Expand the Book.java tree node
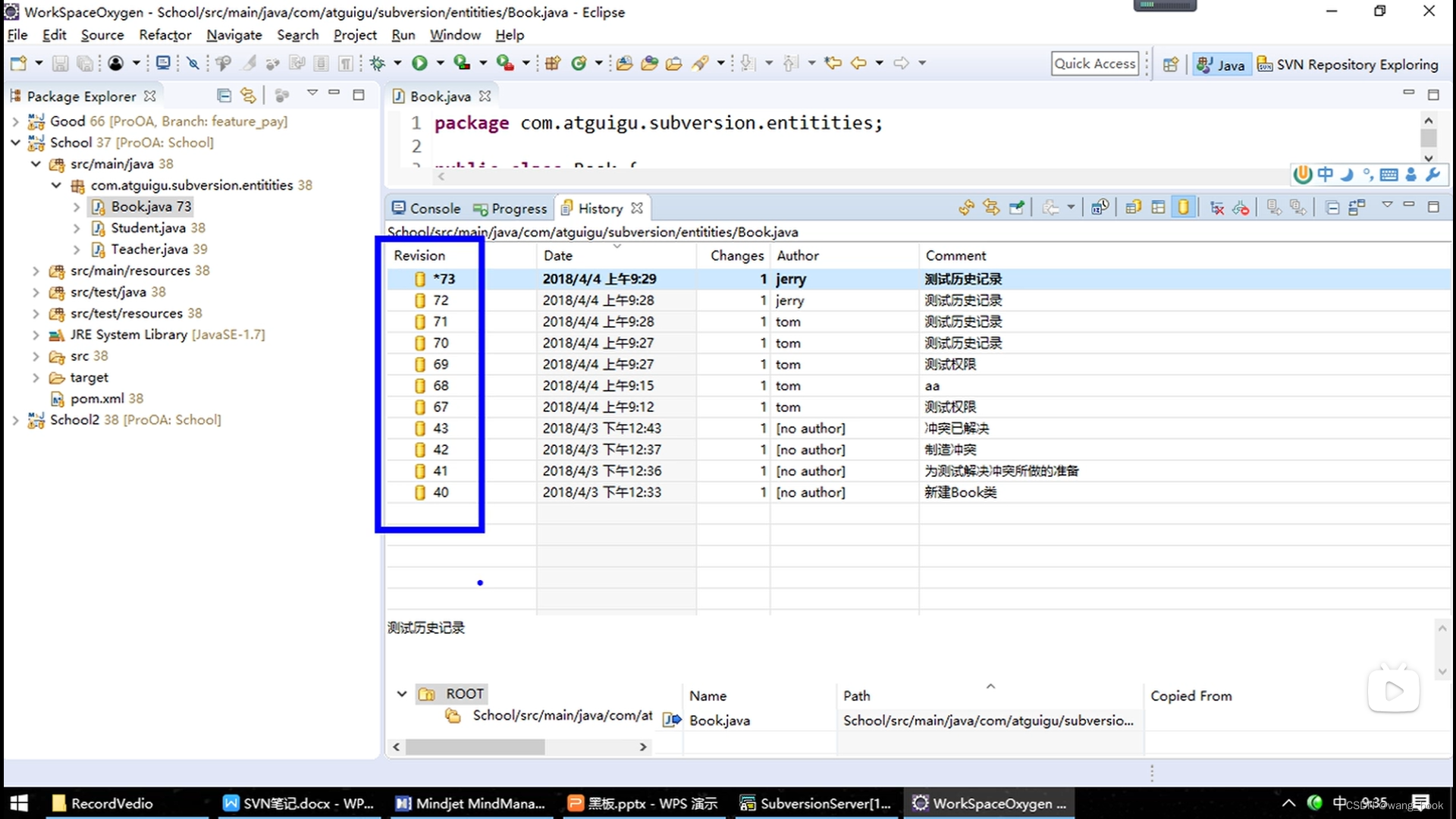 click(x=77, y=207)
